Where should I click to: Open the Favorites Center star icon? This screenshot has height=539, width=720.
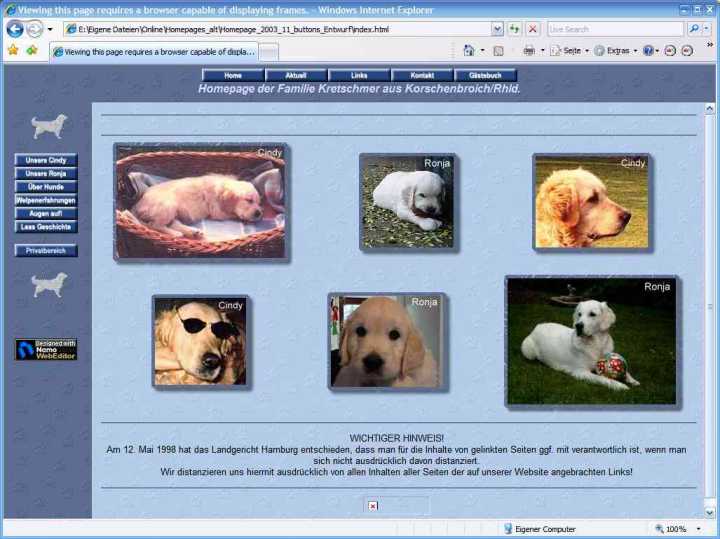tap(13, 50)
